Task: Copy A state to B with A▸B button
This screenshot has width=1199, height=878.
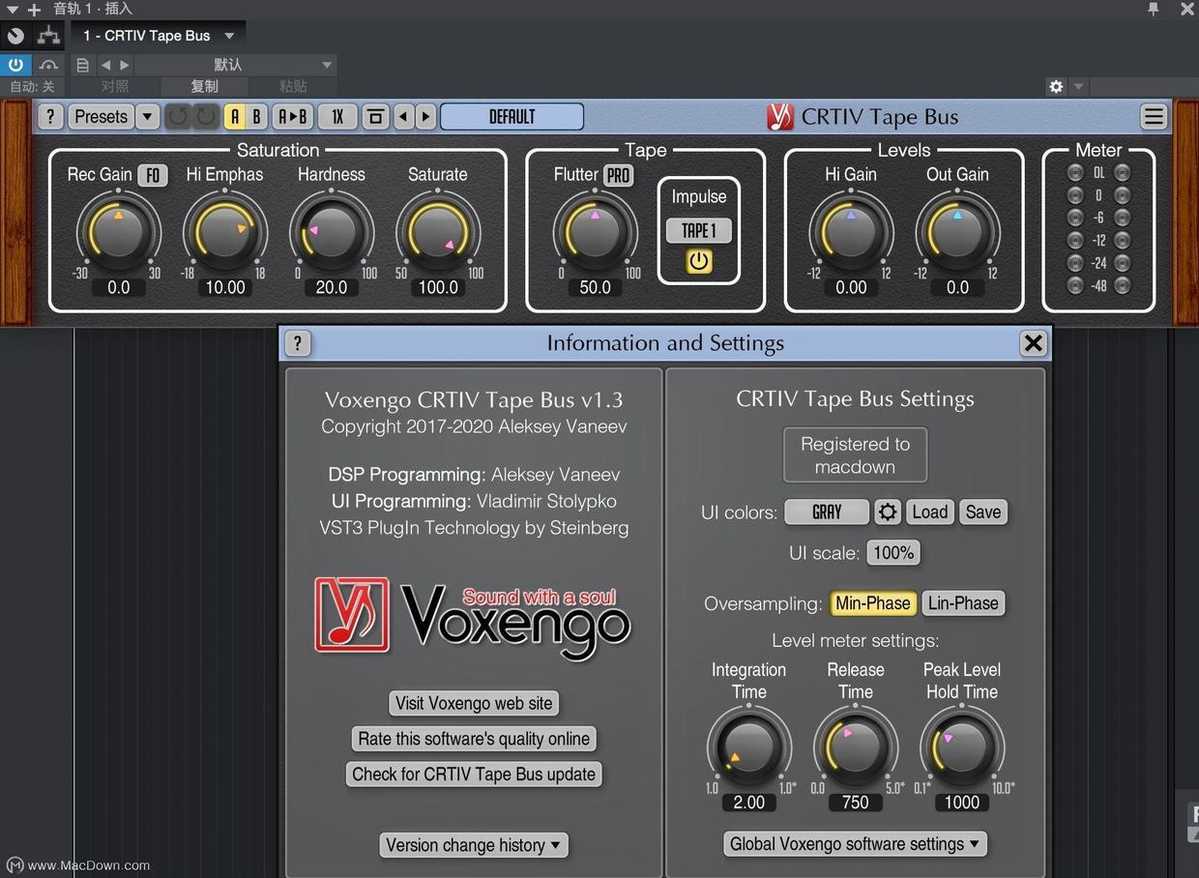Action: 293,117
